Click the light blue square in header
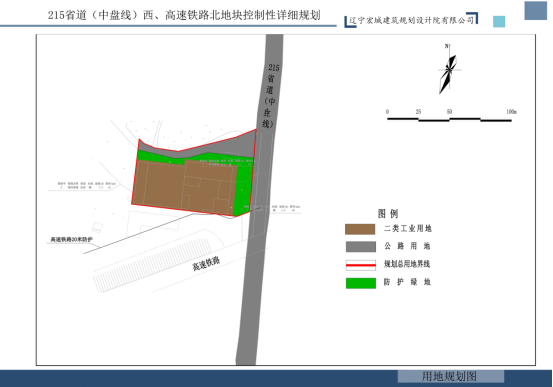 pyautogui.click(x=499, y=22)
